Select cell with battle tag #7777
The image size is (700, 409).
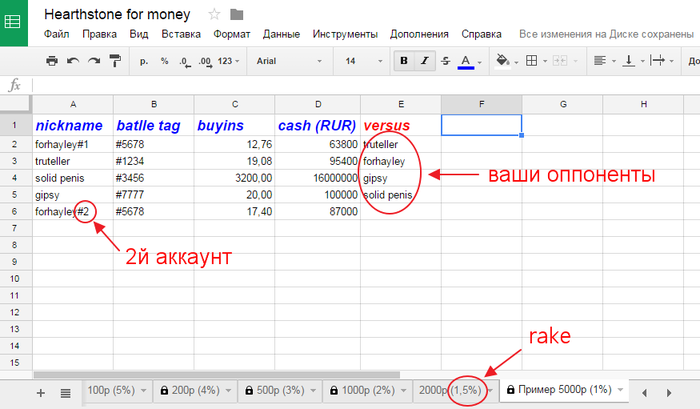click(154, 195)
